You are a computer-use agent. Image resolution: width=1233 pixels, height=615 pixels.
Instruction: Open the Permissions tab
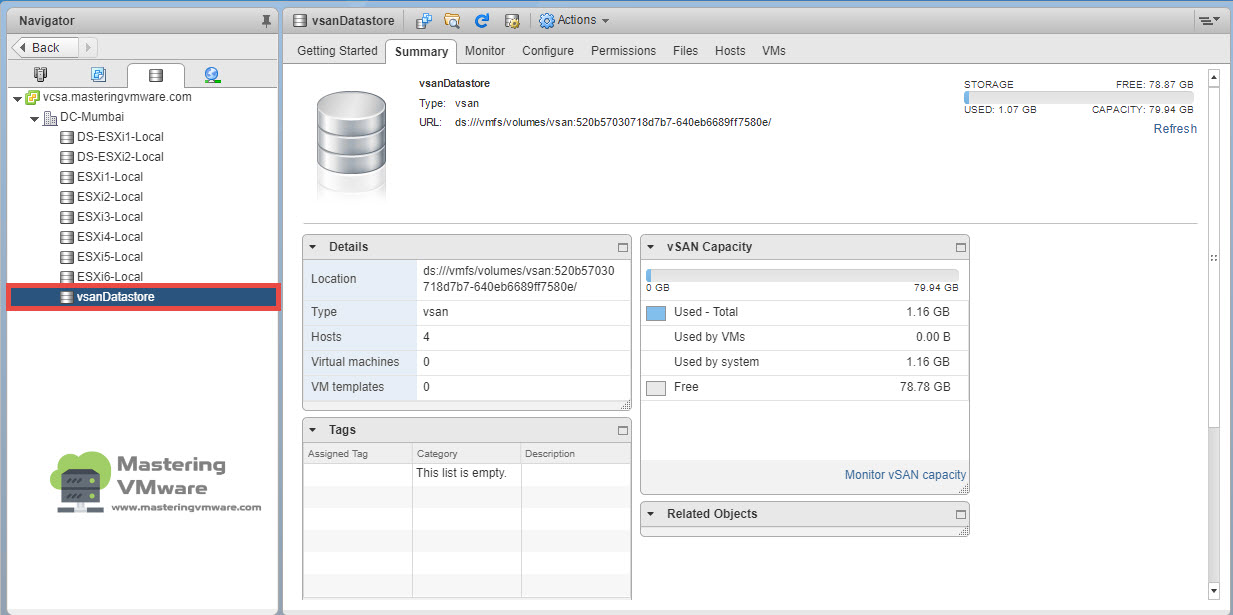(623, 50)
